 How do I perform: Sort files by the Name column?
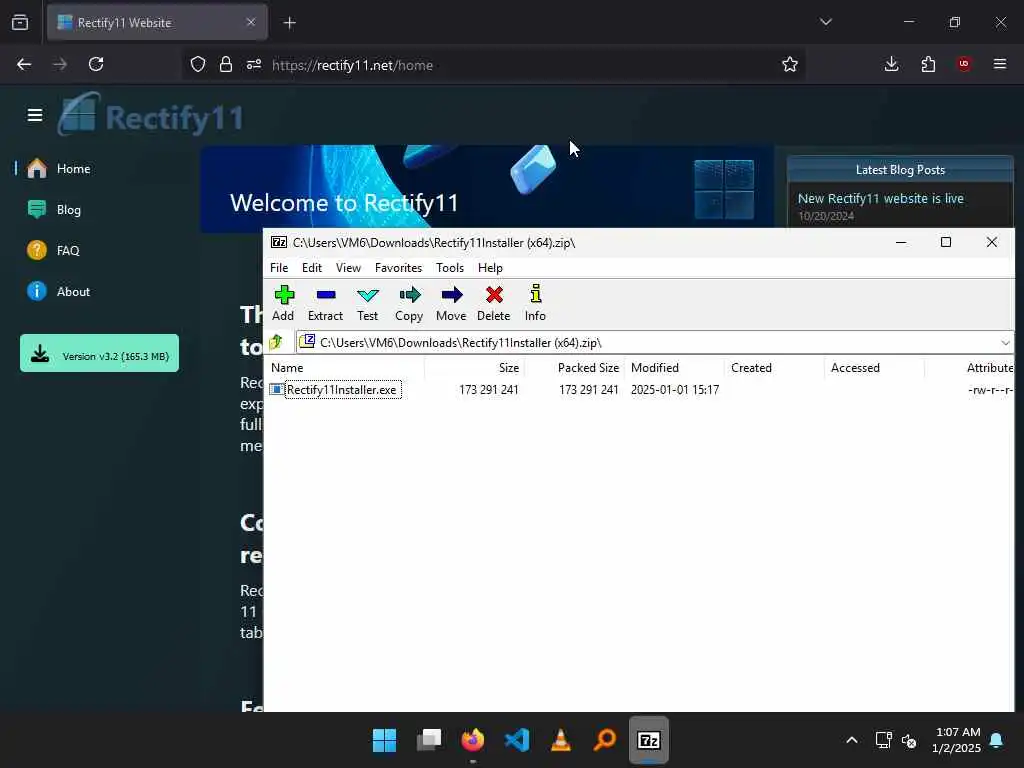point(346,368)
